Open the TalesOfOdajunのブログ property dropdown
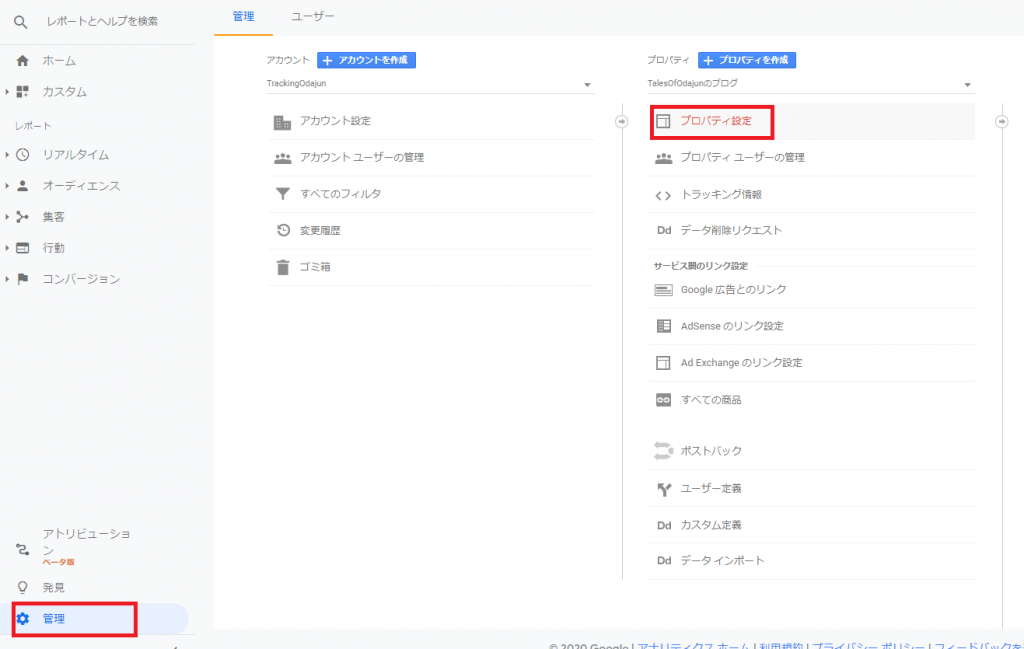Image resolution: width=1024 pixels, height=649 pixels. pyautogui.click(x=810, y=84)
